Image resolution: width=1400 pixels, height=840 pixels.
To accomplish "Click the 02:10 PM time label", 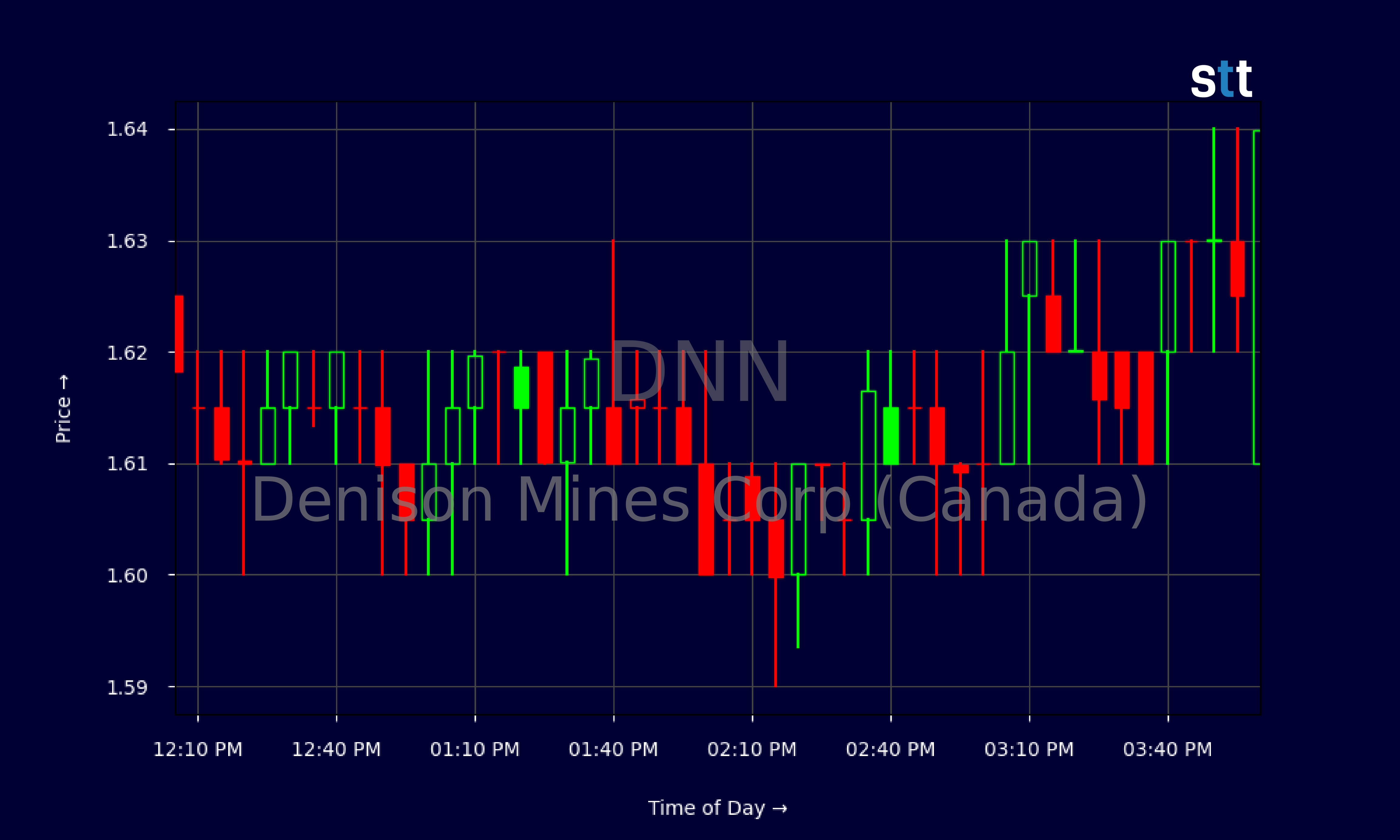I will pyautogui.click(x=752, y=749).
